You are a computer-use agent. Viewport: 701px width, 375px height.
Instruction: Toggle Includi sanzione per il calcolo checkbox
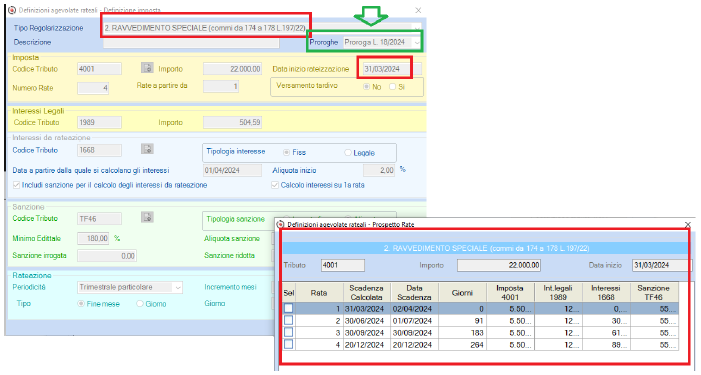click(x=17, y=185)
